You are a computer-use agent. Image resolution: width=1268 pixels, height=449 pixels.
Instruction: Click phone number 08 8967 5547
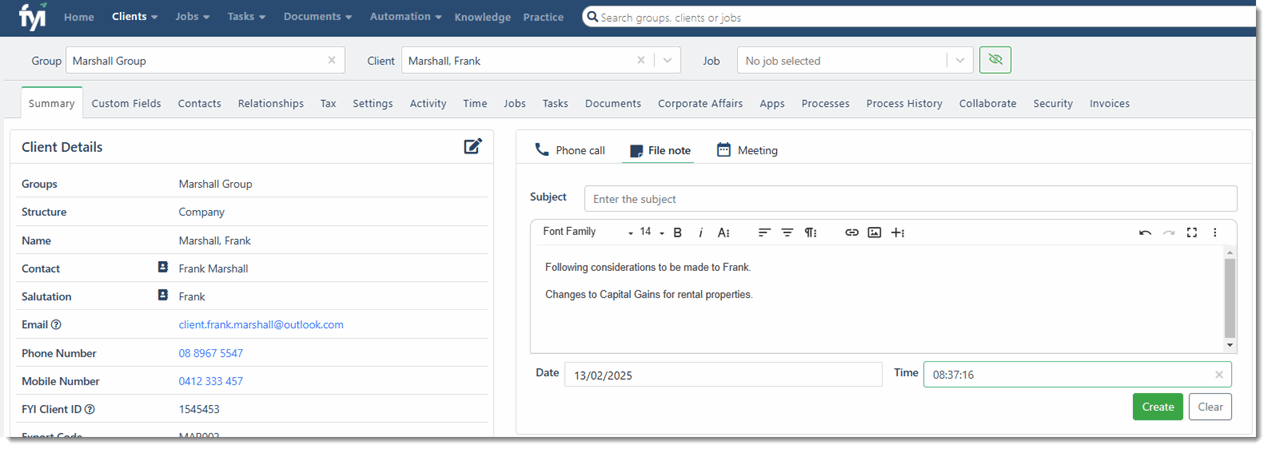coord(211,353)
